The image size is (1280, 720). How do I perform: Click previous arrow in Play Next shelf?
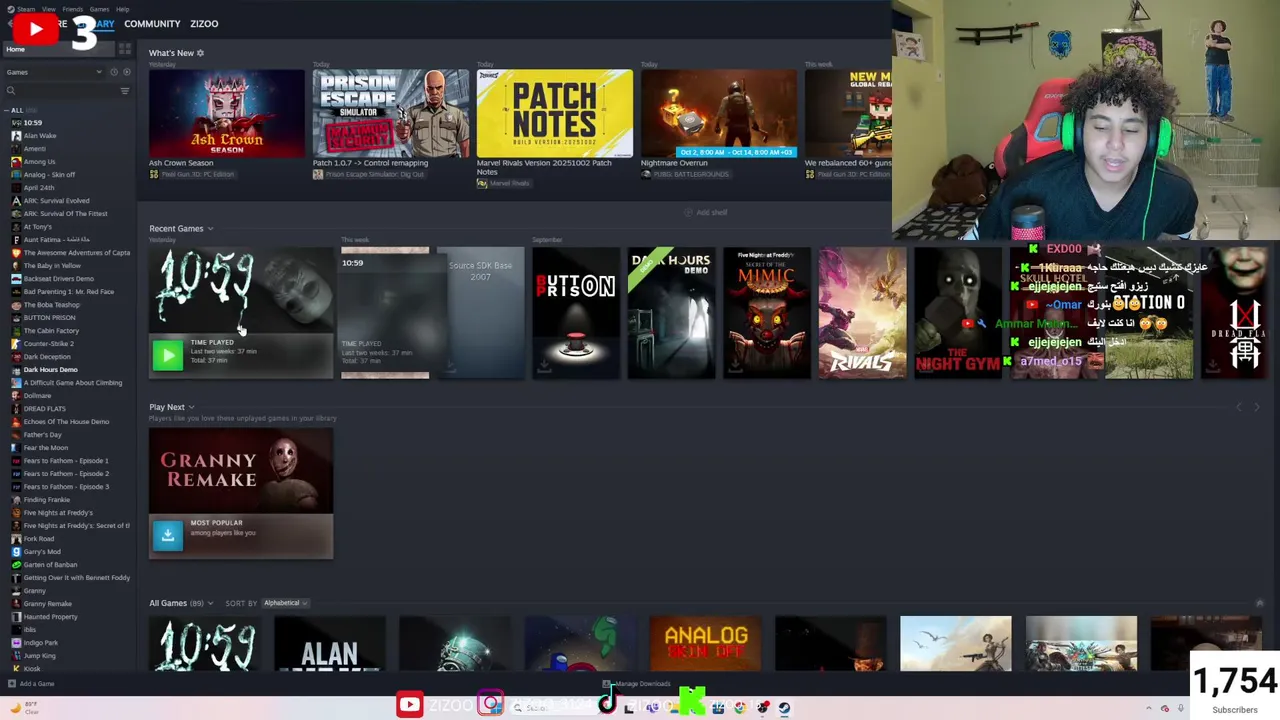tap(1239, 407)
